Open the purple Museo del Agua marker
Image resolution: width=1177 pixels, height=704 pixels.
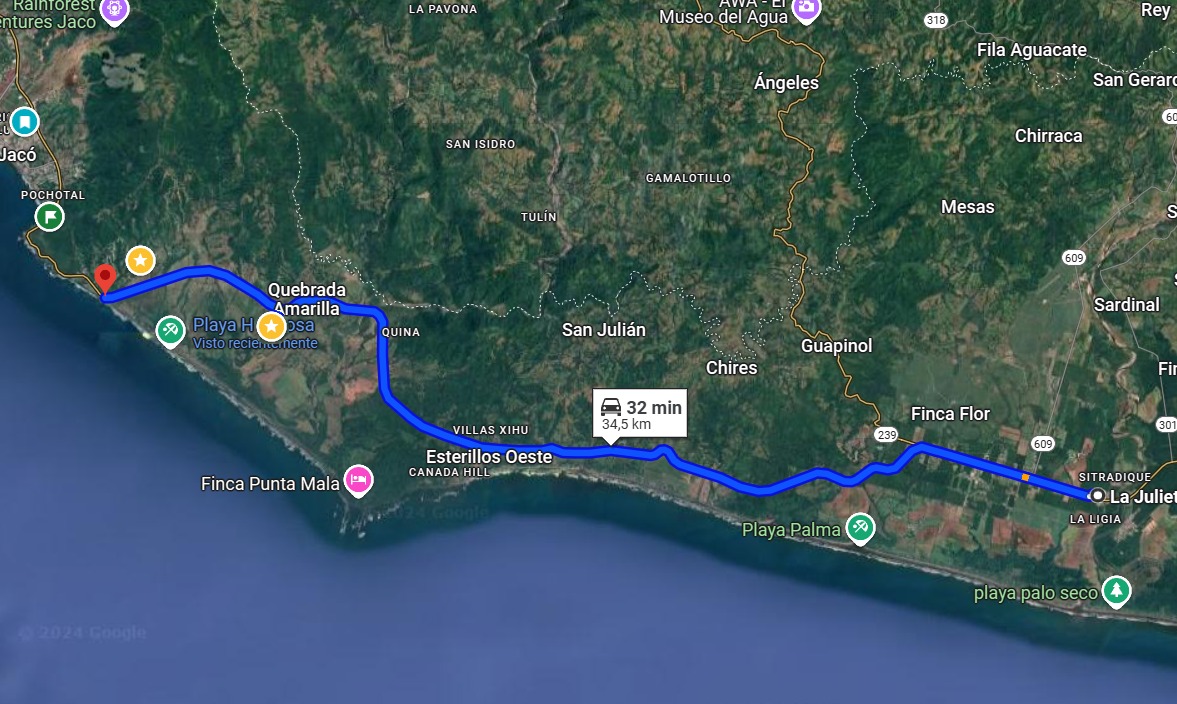pyautogui.click(x=806, y=10)
